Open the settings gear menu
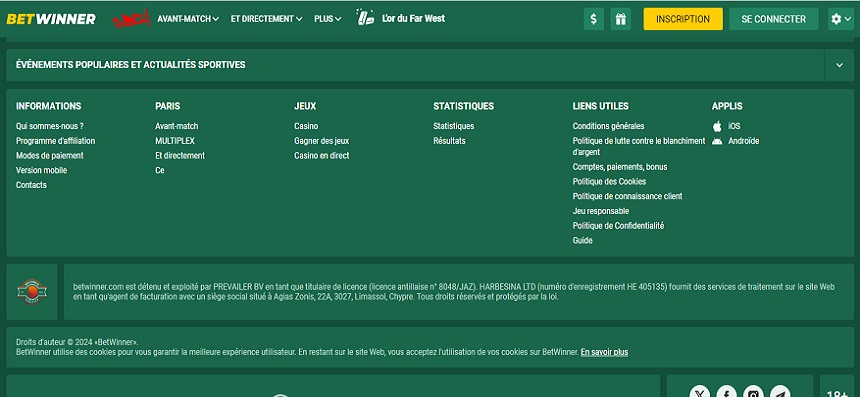This screenshot has width=860, height=397. pyautogui.click(x=841, y=19)
